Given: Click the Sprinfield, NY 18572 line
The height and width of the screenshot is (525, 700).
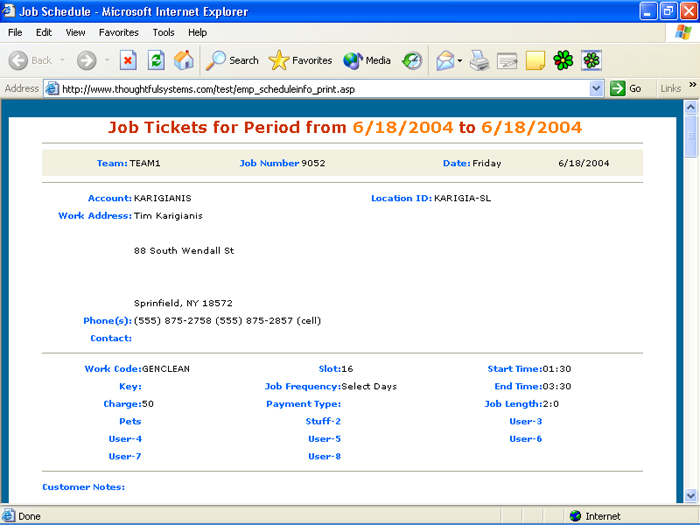Looking at the screenshot, I should 183,303.
